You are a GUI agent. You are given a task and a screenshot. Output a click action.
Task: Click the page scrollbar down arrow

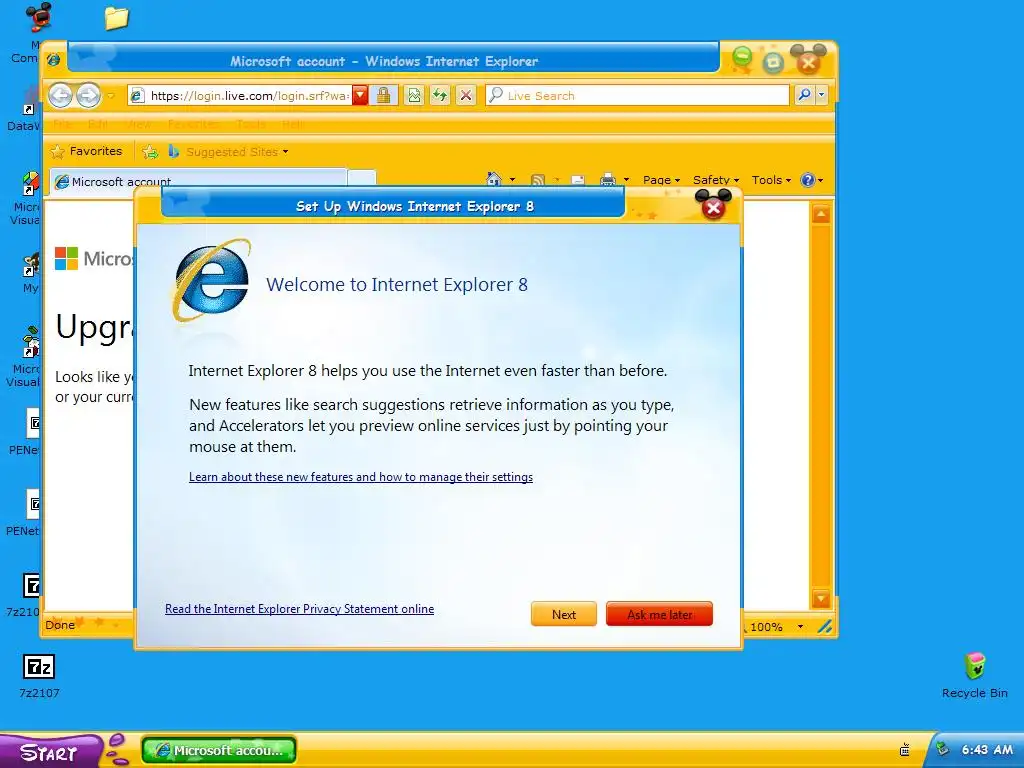821,598
